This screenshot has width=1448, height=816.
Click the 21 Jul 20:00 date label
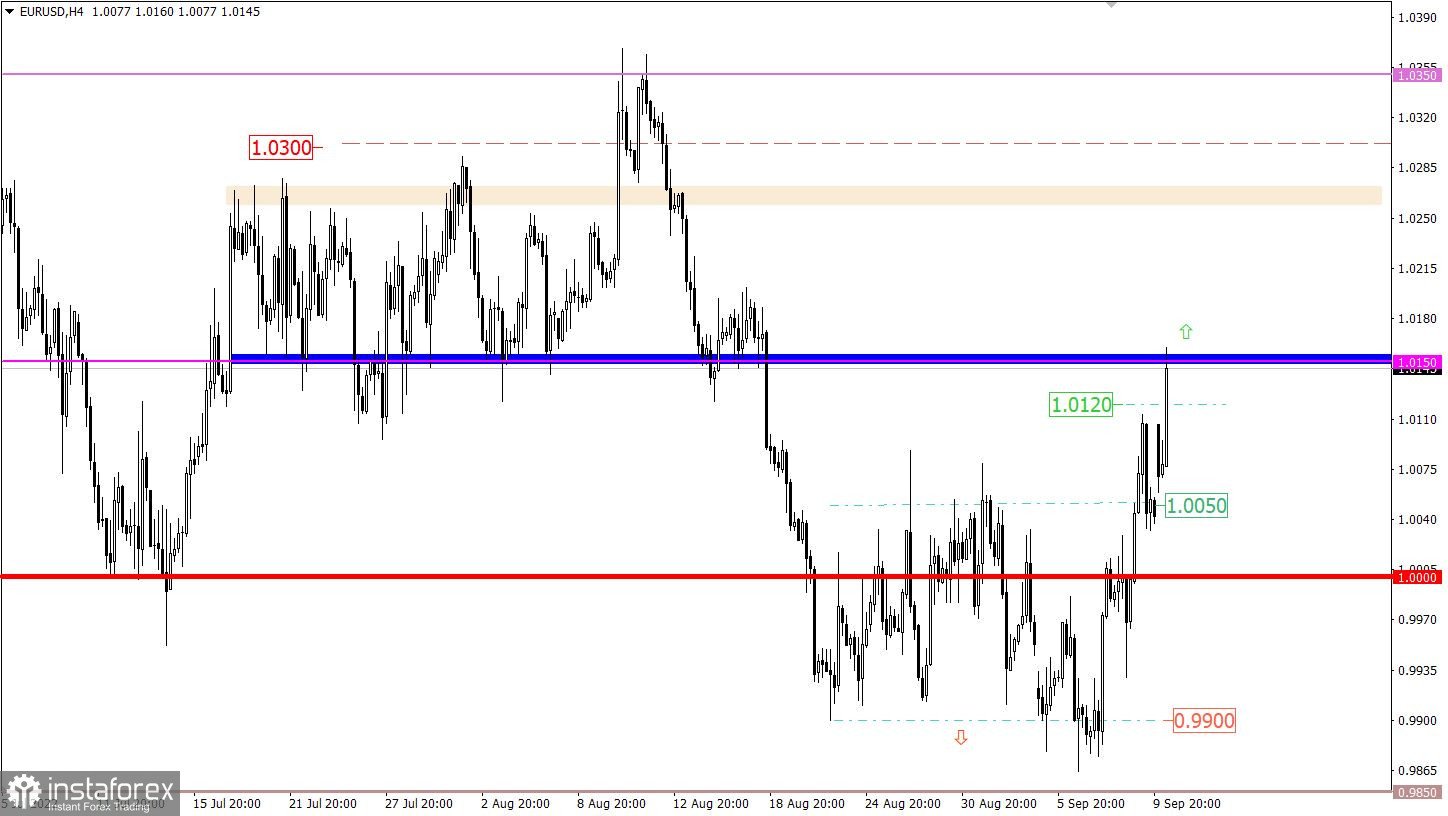(x=324, y=803)
